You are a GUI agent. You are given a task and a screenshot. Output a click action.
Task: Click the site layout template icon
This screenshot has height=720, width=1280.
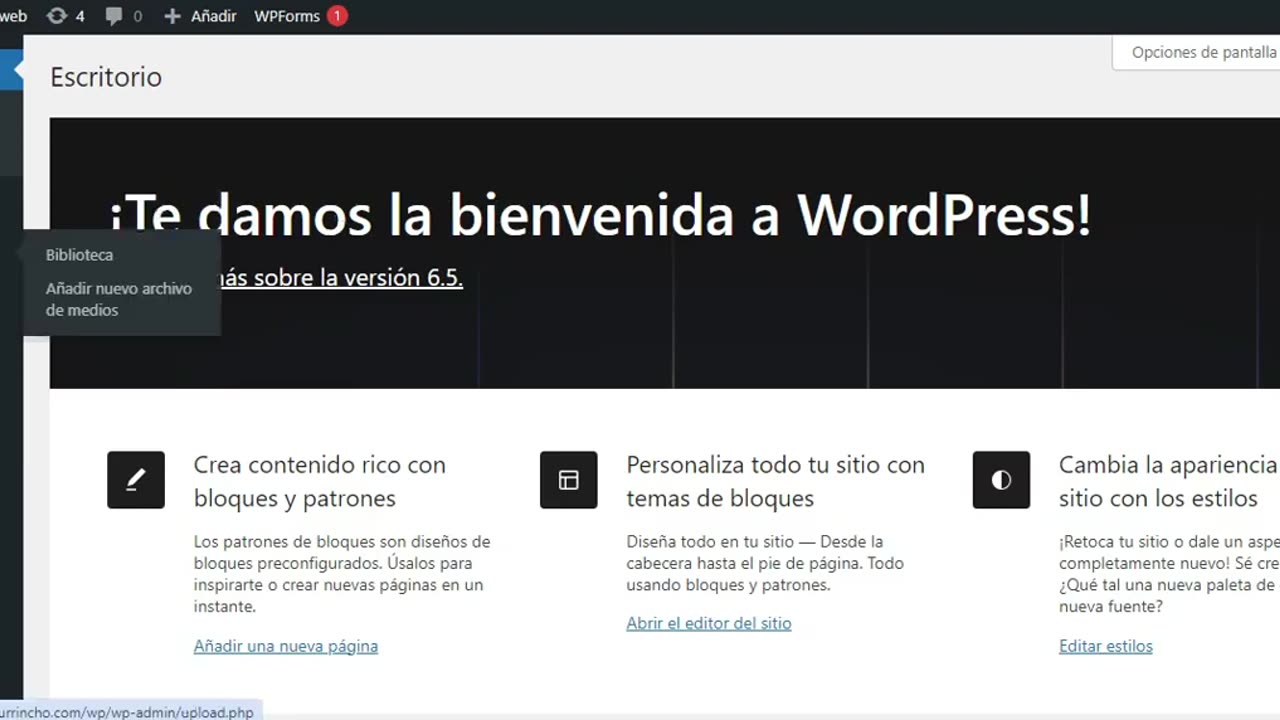tap(569, 480)
